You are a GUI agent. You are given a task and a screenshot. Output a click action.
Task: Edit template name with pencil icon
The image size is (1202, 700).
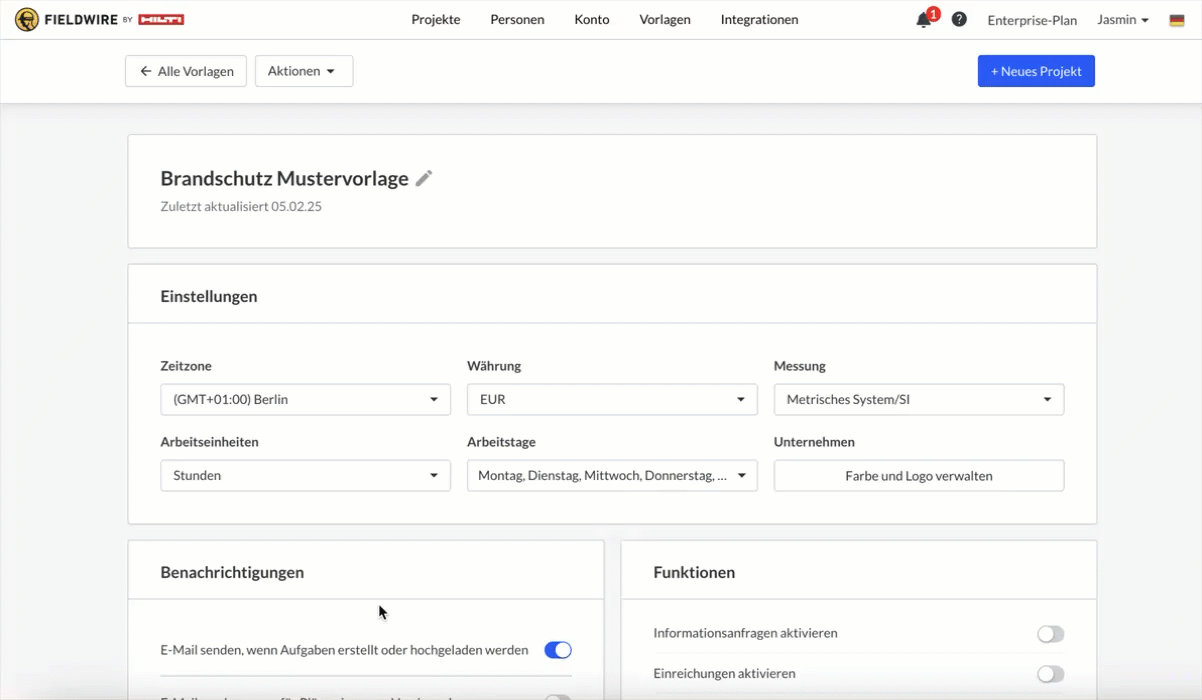point(424,178)
